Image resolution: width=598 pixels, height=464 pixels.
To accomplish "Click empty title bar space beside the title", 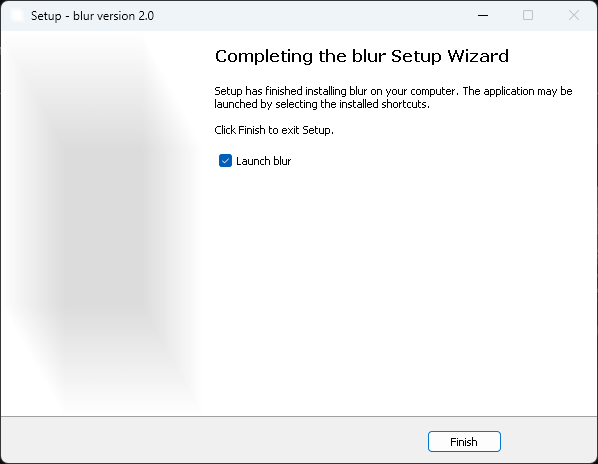I will [x=305, y=16].
